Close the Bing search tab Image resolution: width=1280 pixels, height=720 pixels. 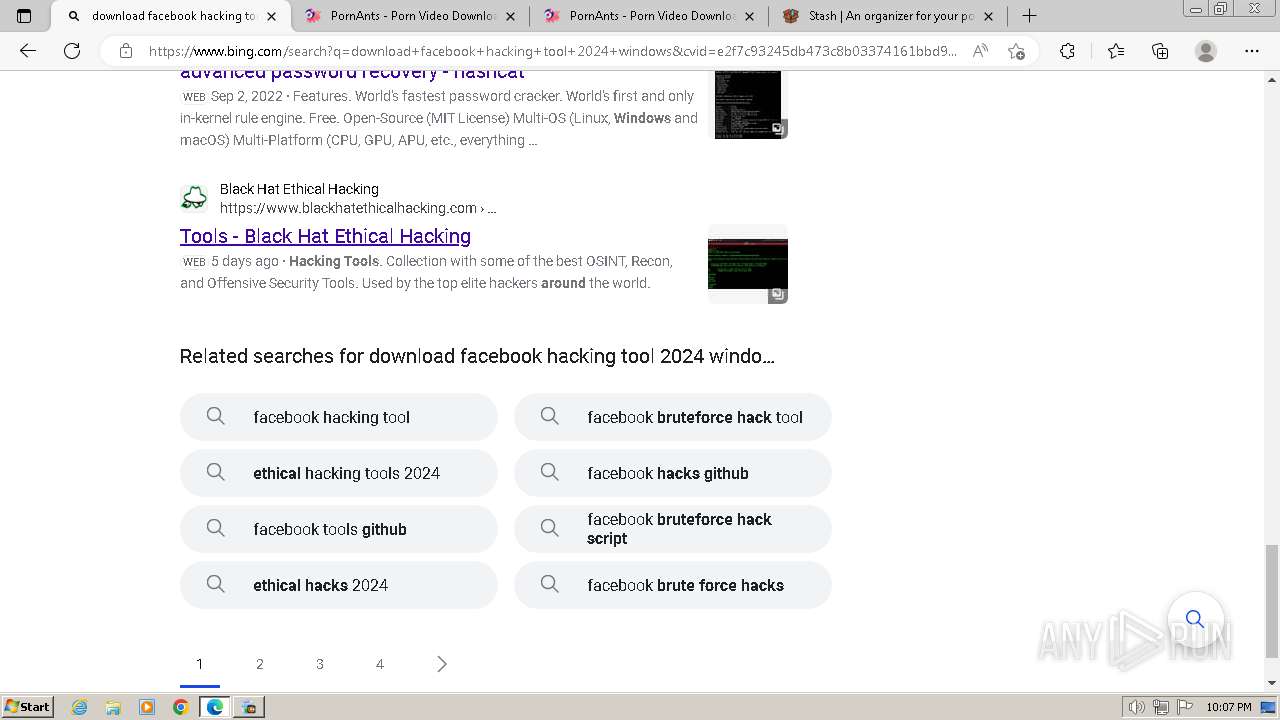click(272, 16)
